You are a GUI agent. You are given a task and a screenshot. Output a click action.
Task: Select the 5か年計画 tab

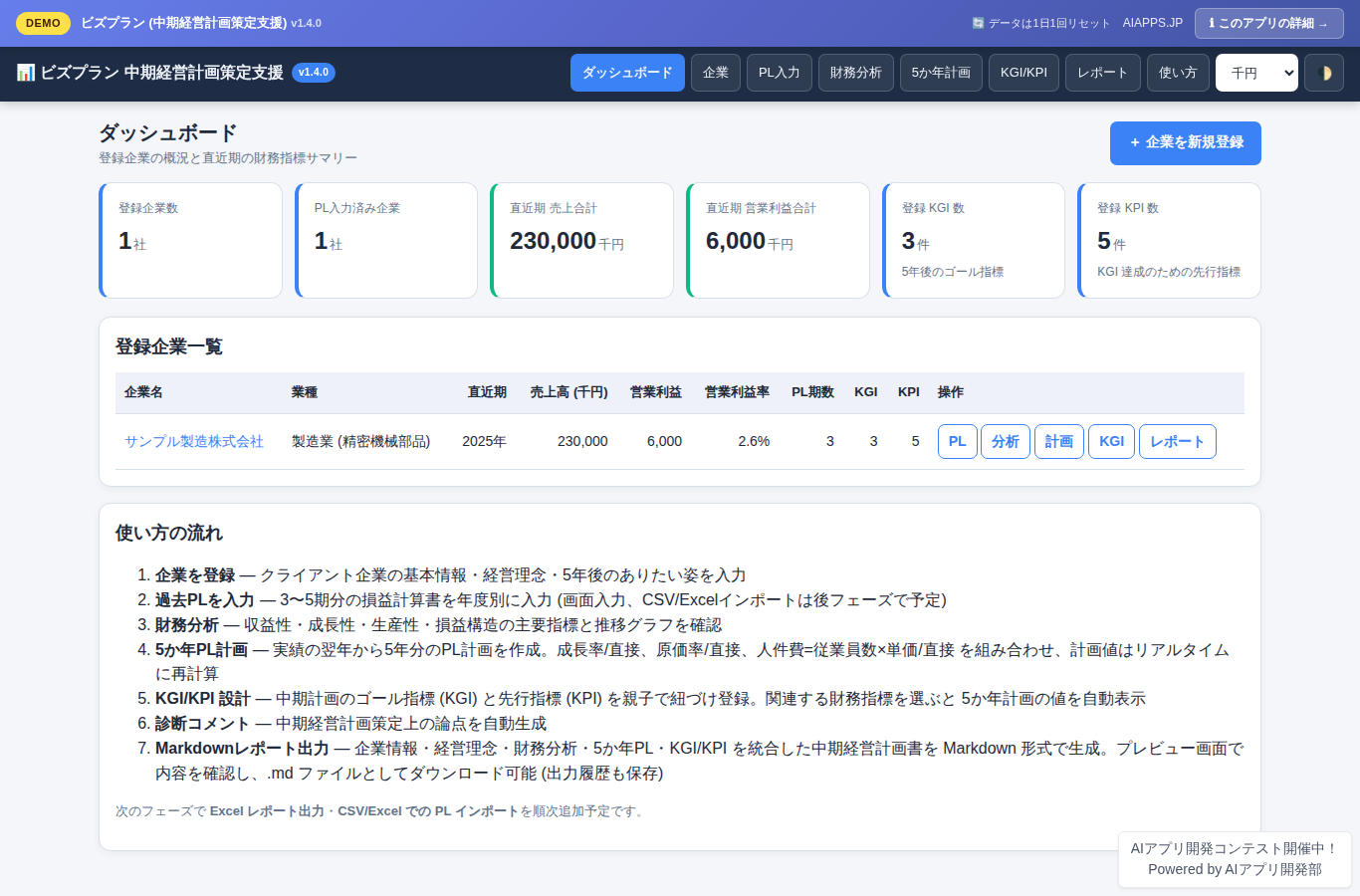coord(941,73)
